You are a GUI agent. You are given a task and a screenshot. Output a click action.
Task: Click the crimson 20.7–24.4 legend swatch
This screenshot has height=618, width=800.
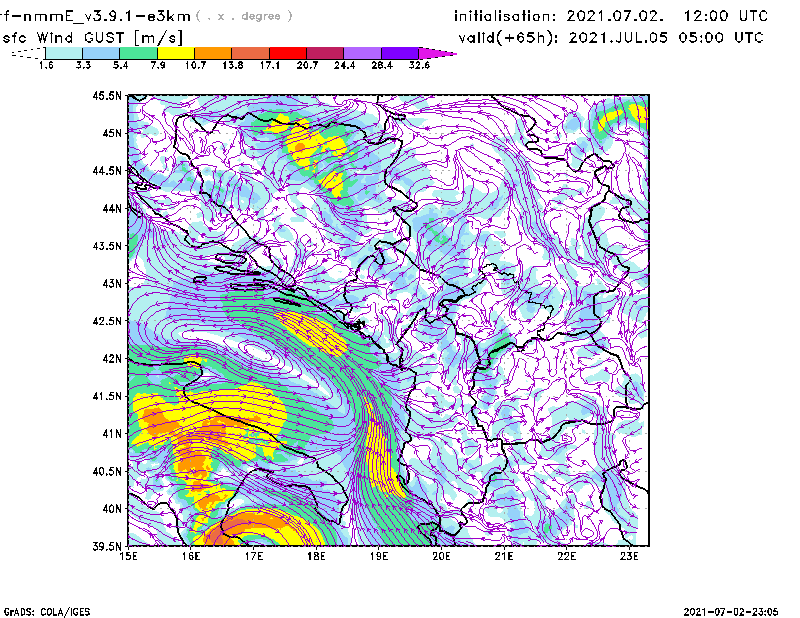tap(325, 53)
